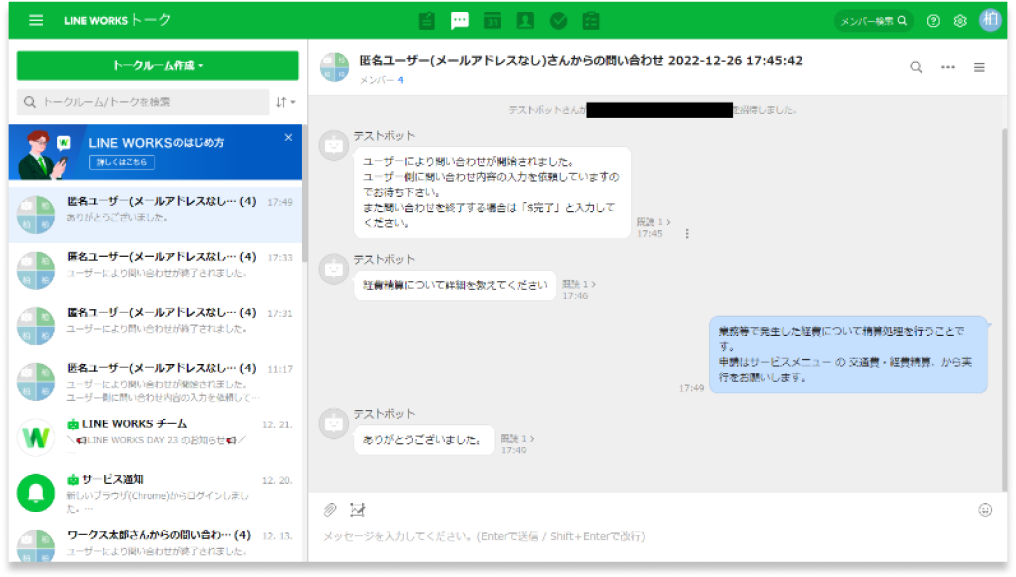Viewport: 1016px width, 577px height.
Task: Open the help question mark icon
Action: point(933,19)
